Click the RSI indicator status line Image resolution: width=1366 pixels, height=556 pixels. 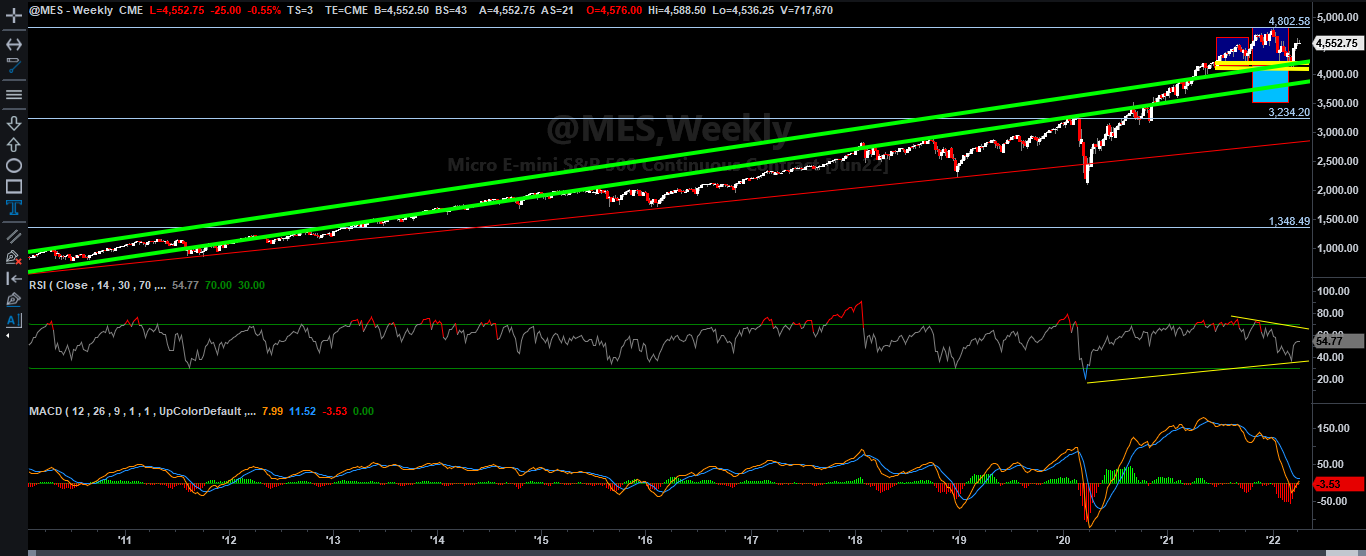(147, 285)
